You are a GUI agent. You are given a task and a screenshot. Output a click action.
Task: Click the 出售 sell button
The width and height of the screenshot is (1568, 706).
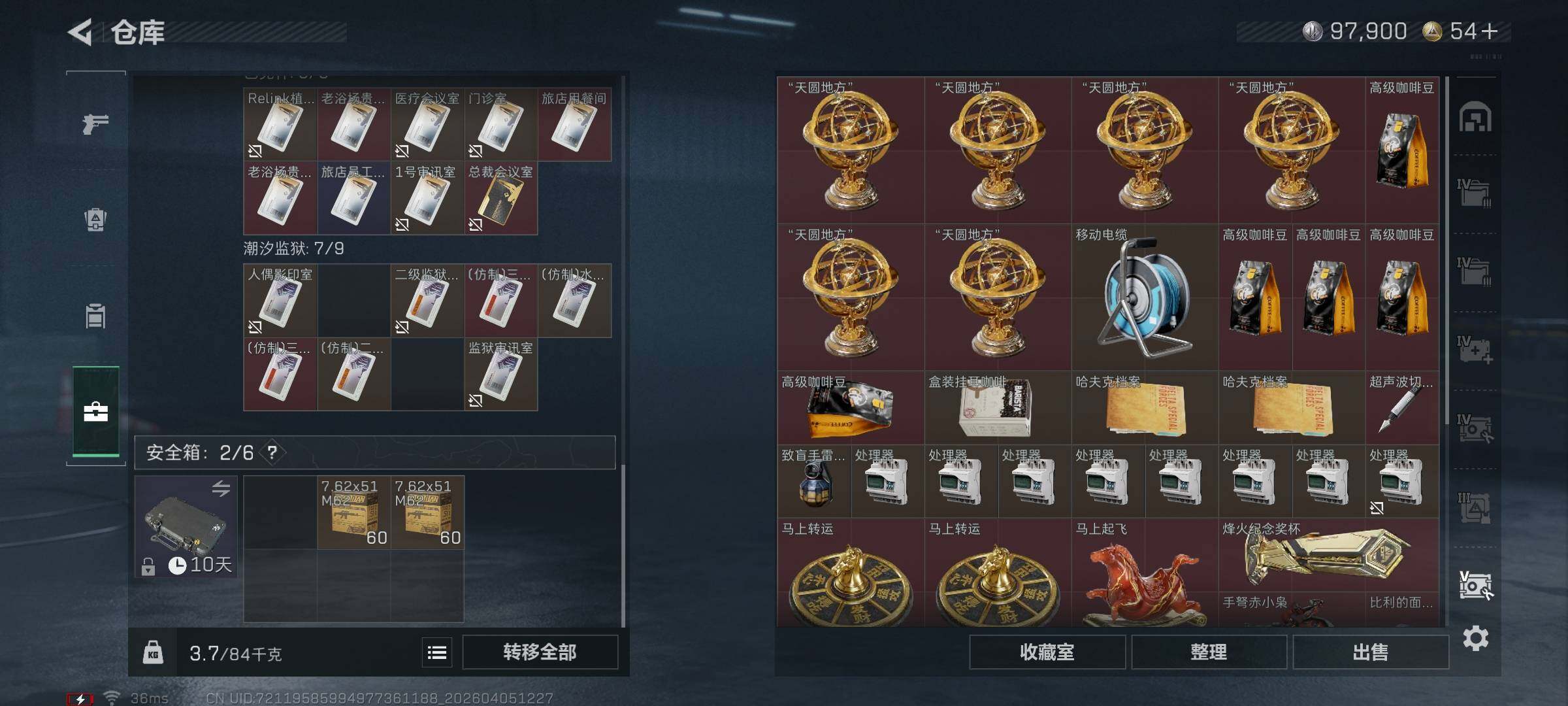(1370, 652)
